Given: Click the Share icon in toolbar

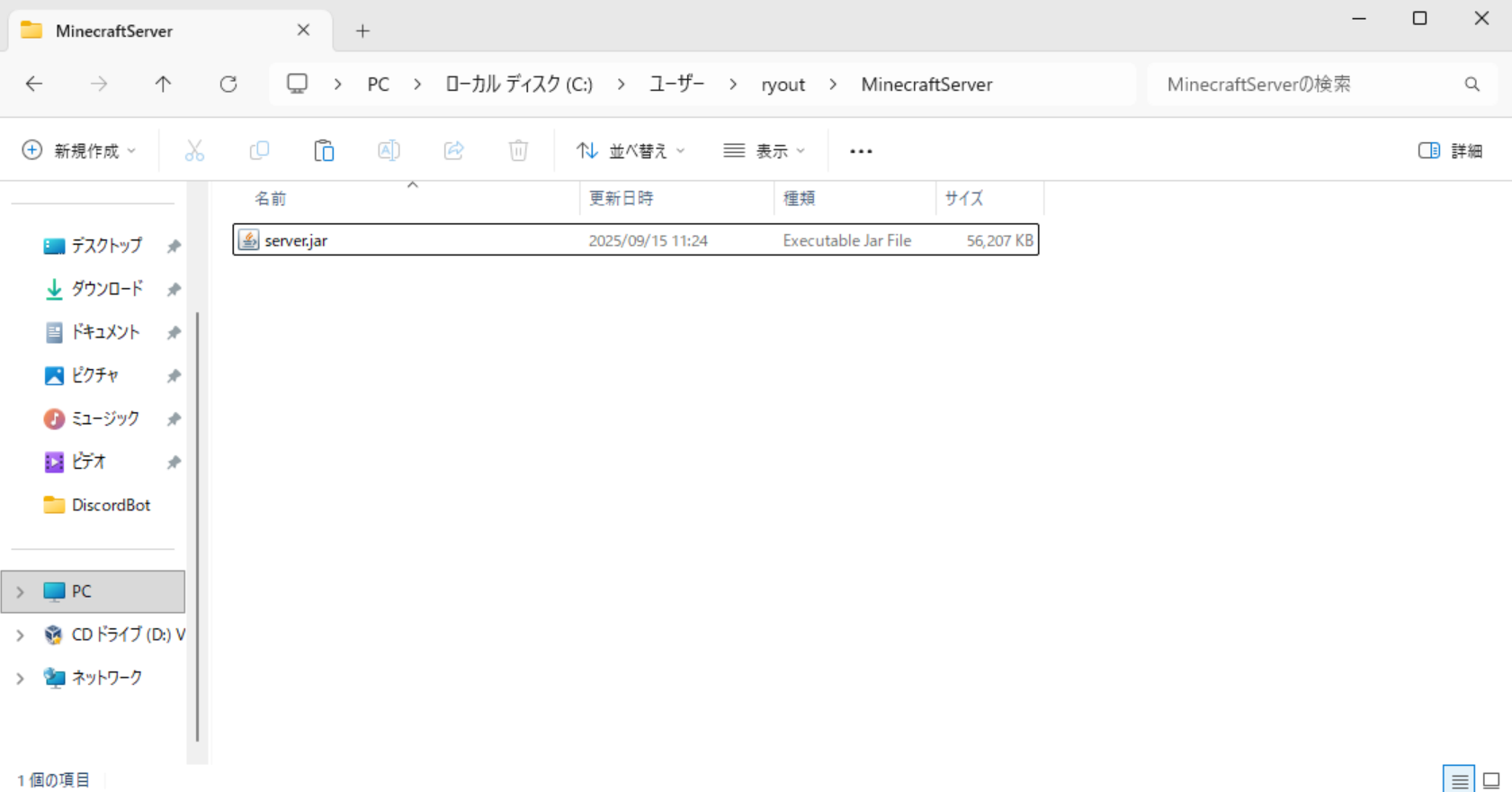Looking at the screenshot, I should pos(453,150).
